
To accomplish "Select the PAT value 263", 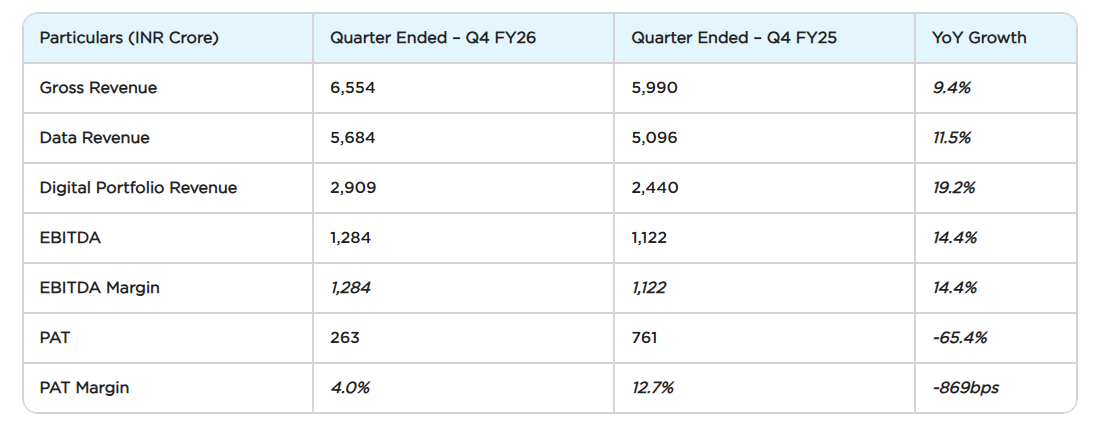I will pos(344,338).
